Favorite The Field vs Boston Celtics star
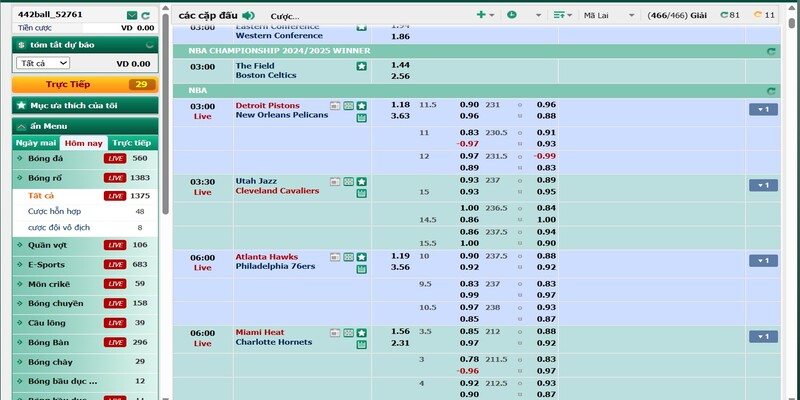 point(362,66)
